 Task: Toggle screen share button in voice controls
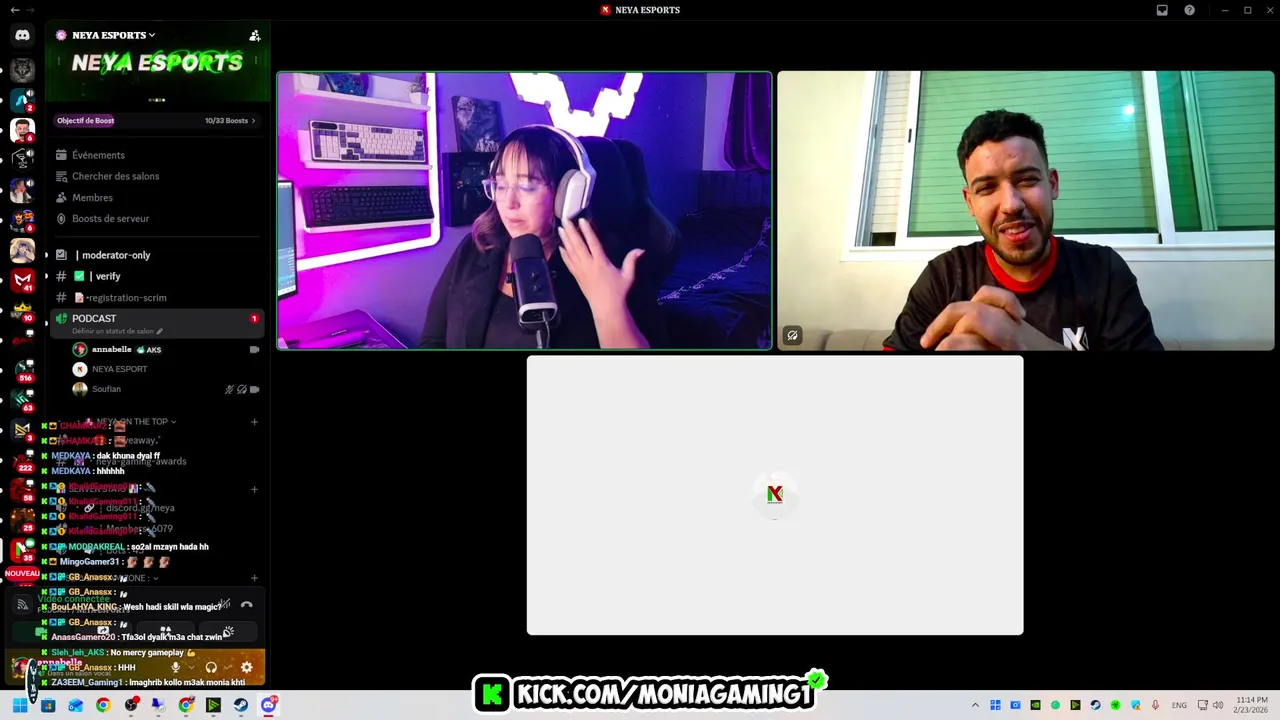pos(103,632)
